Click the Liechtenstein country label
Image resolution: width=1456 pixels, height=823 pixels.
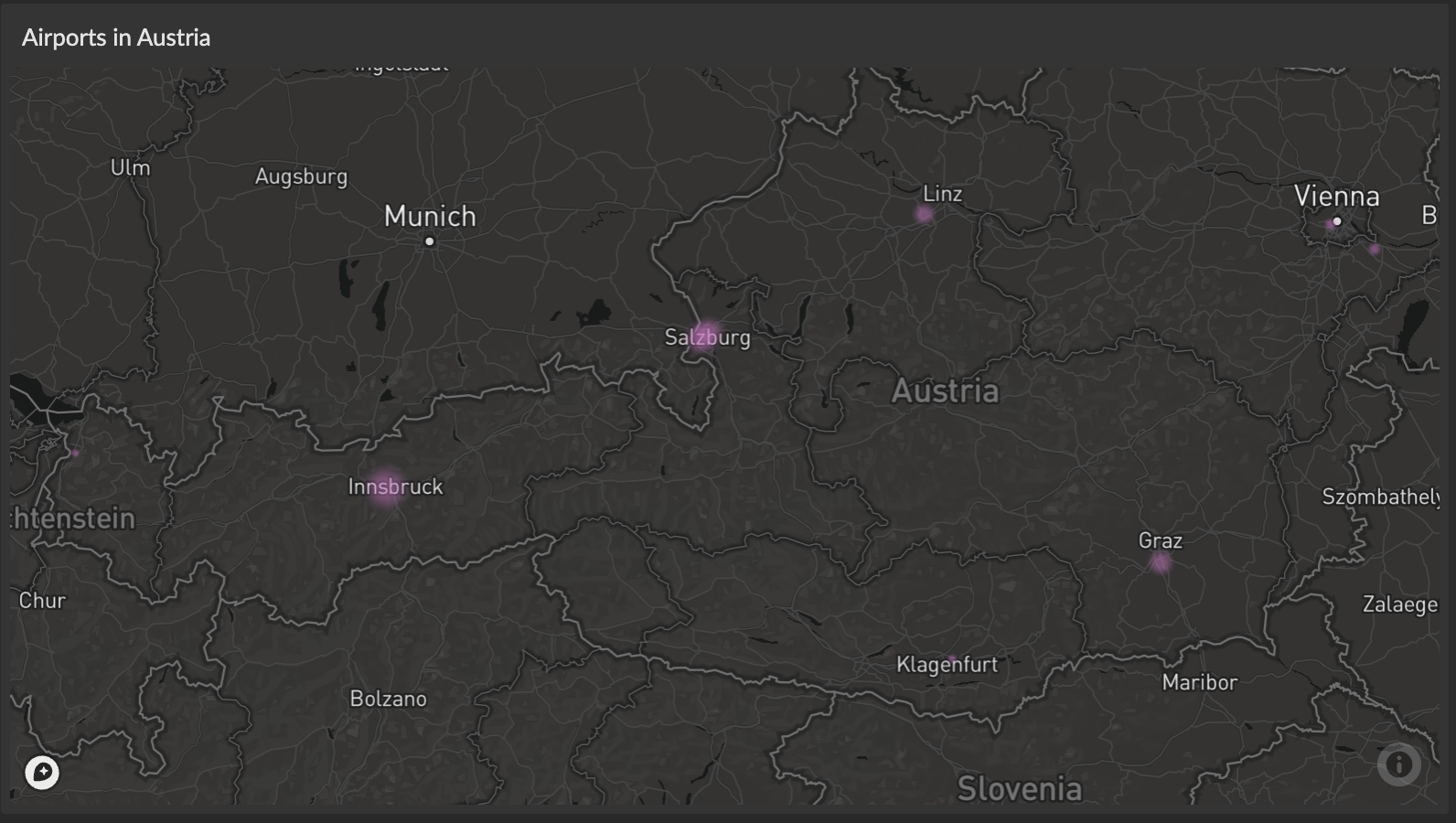73,518
